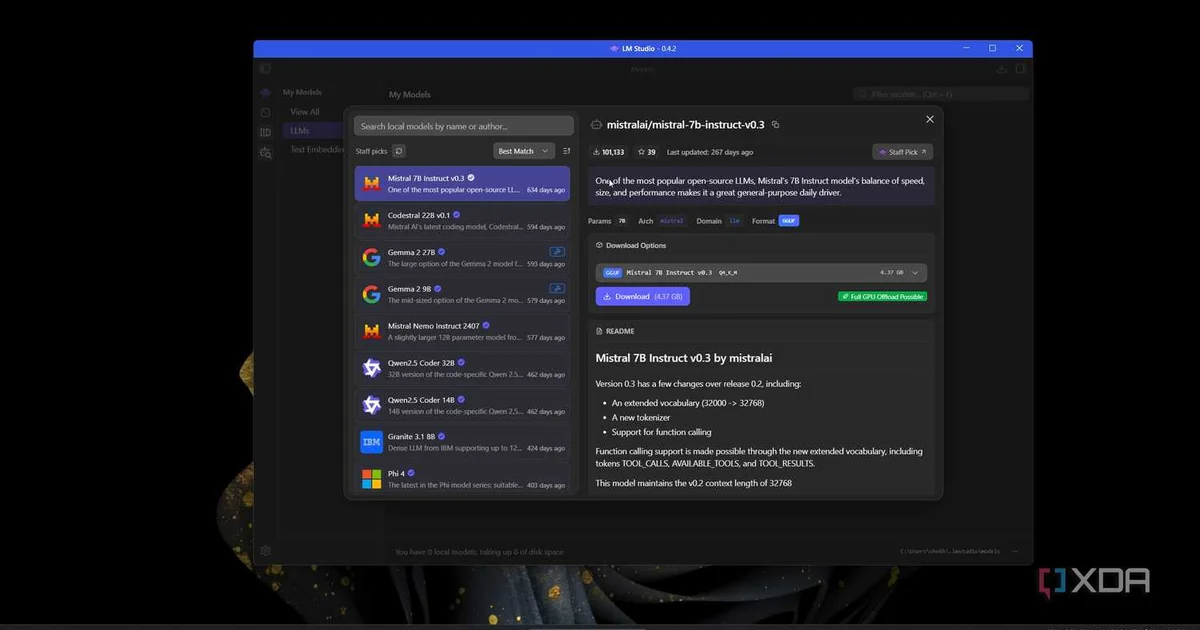Select the Granite 3.1 8B model

click(x=462, y=442)
